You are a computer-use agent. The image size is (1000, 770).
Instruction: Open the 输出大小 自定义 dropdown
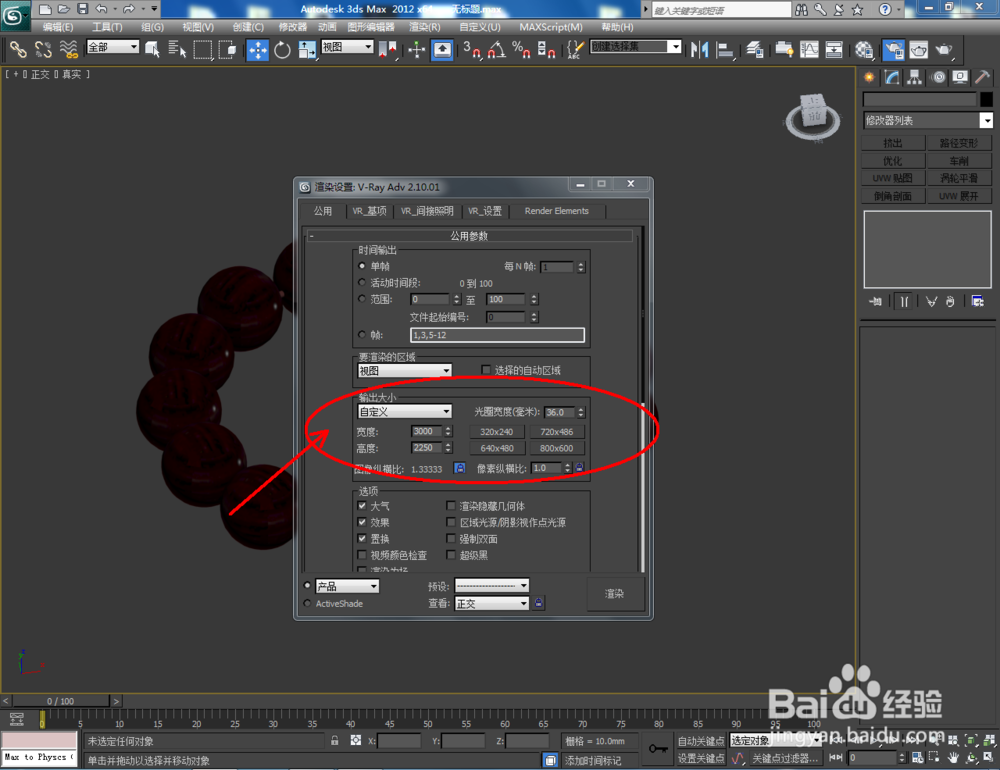[403, 411]
